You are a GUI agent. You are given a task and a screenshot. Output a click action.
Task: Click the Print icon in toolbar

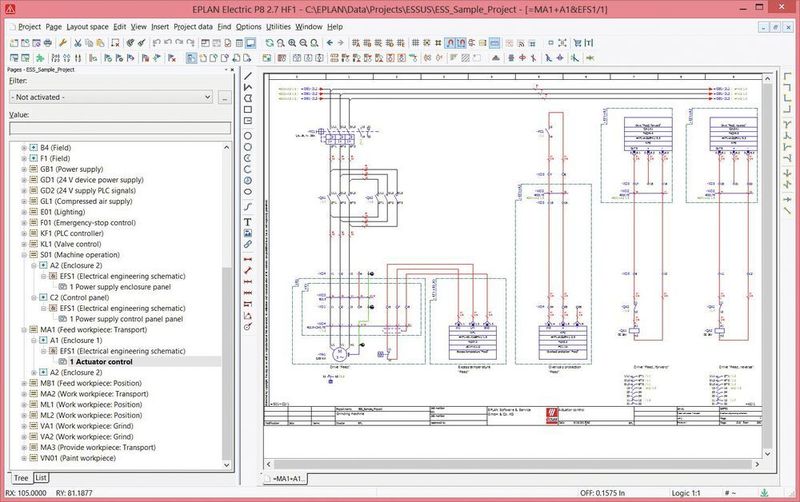[47, 43]
